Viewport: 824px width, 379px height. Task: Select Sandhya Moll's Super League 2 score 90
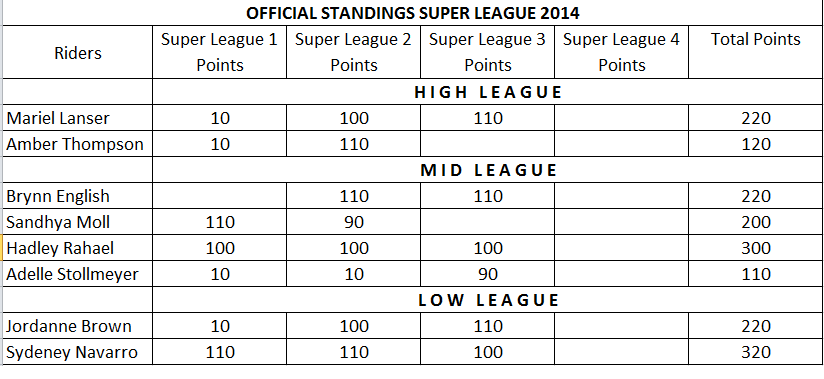[x=354, y=222]
